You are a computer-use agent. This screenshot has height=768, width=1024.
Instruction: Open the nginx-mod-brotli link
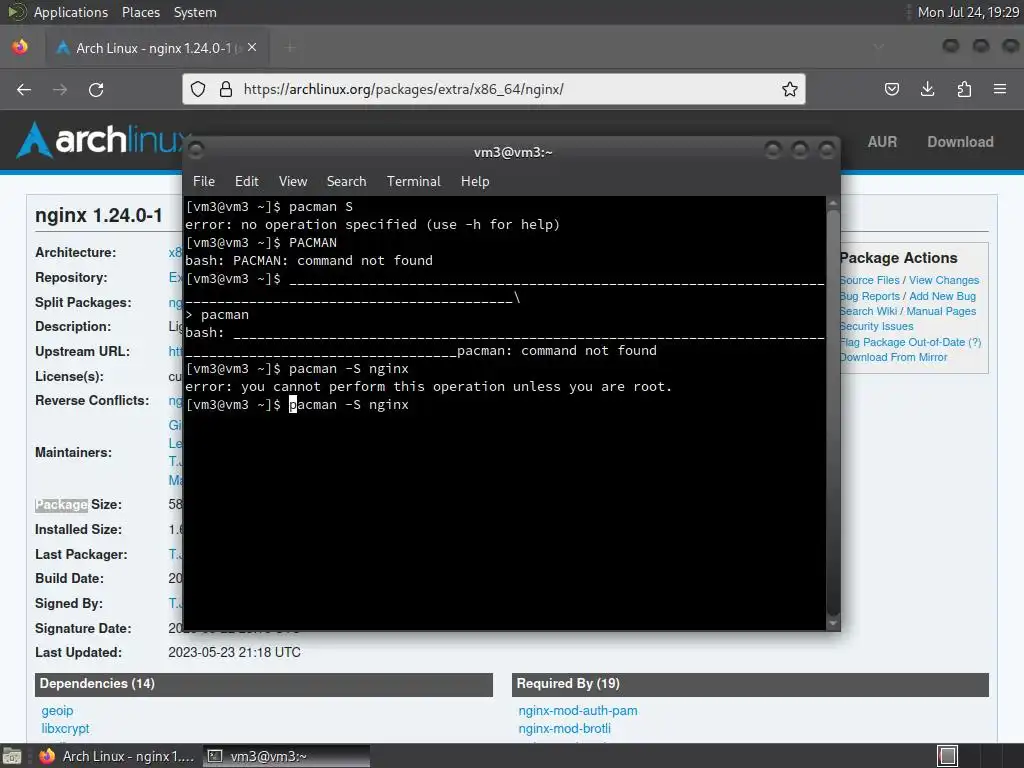pyautogui.click(x=565, y=728)
